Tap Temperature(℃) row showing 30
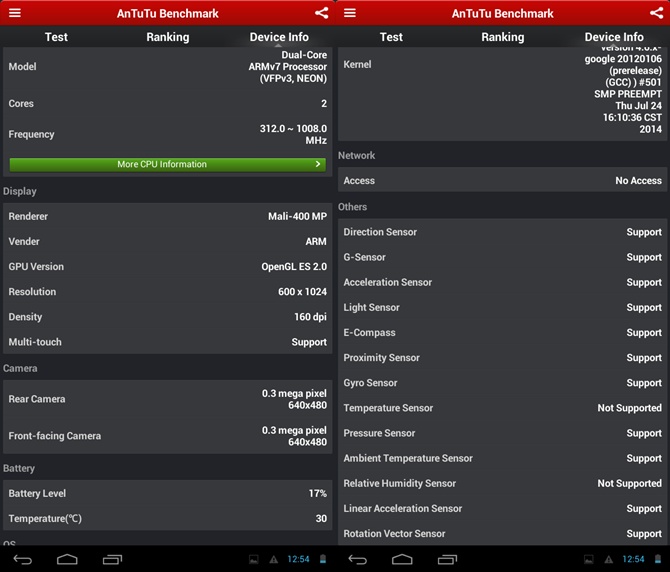 pos(168,518)
